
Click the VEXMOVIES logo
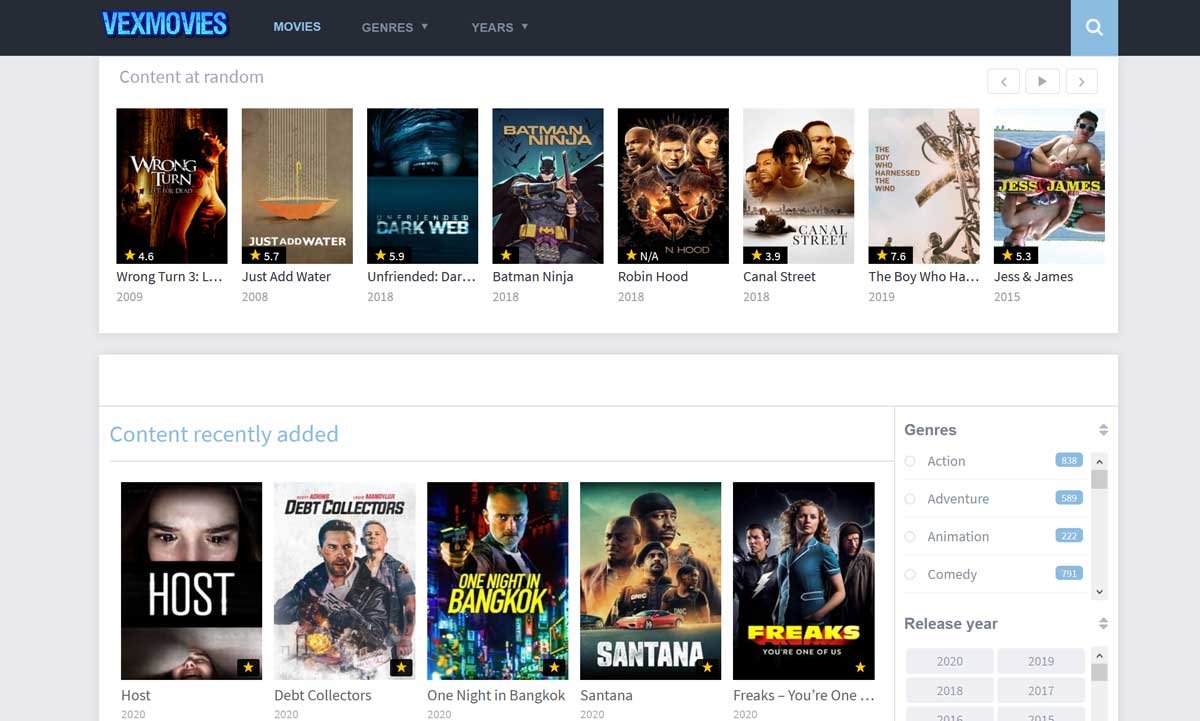click(x=165, y=24)
